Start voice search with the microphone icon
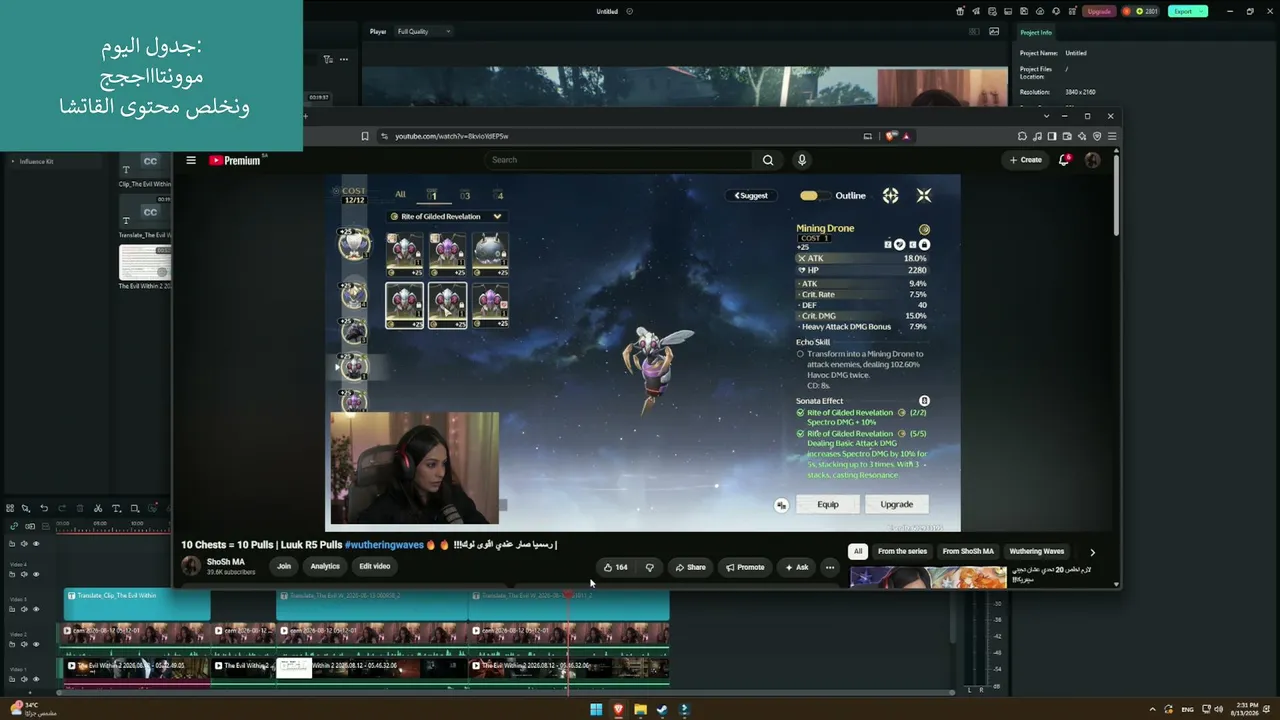The height and width of the screenshot is (720, 1280). [801, 160]
